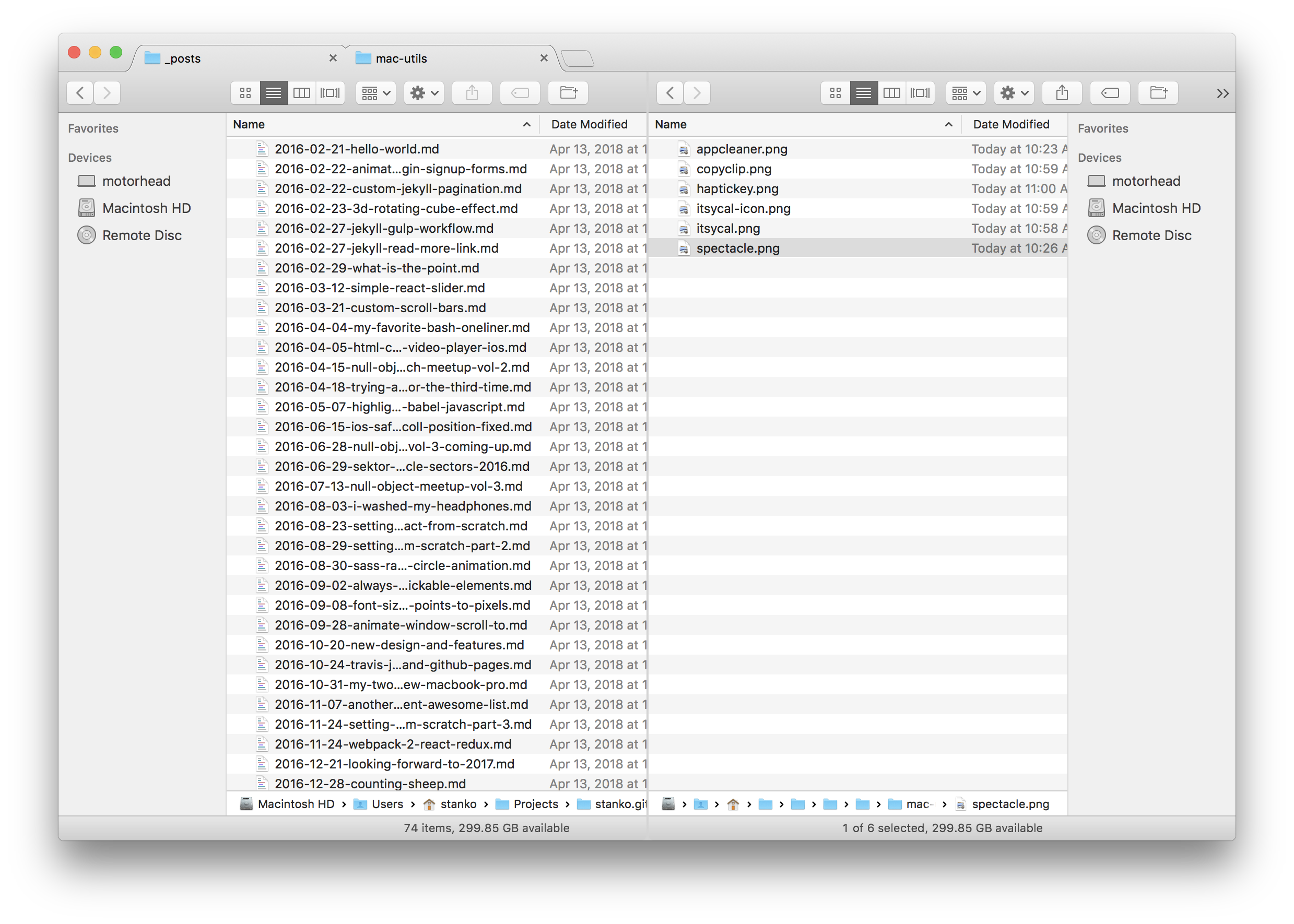Click the share icon in left pane toolbar
The image size is (1294, 924).
click(471, 92)
